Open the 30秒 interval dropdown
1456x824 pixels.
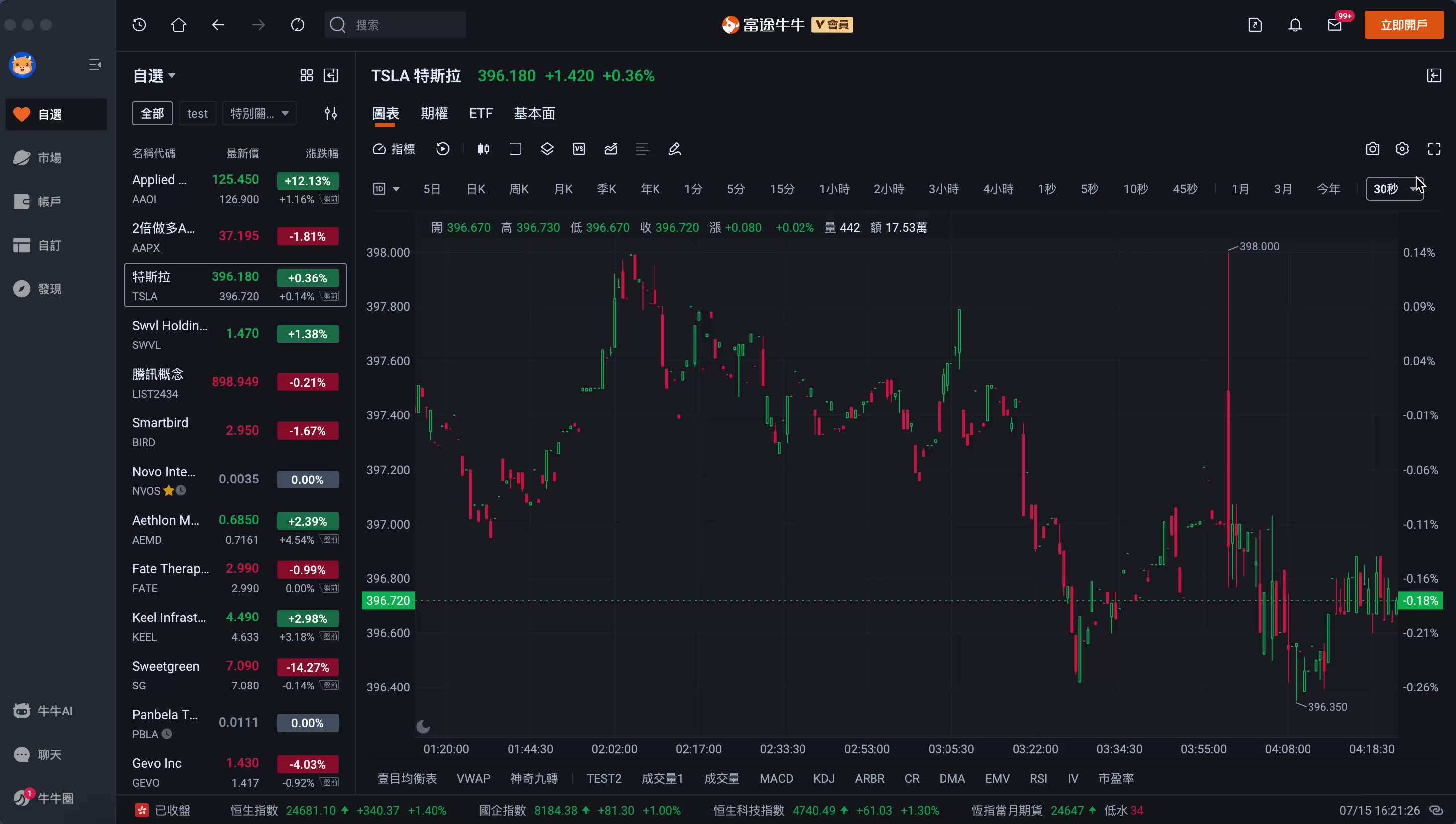pyautogui.click(x=1394, y=189)
